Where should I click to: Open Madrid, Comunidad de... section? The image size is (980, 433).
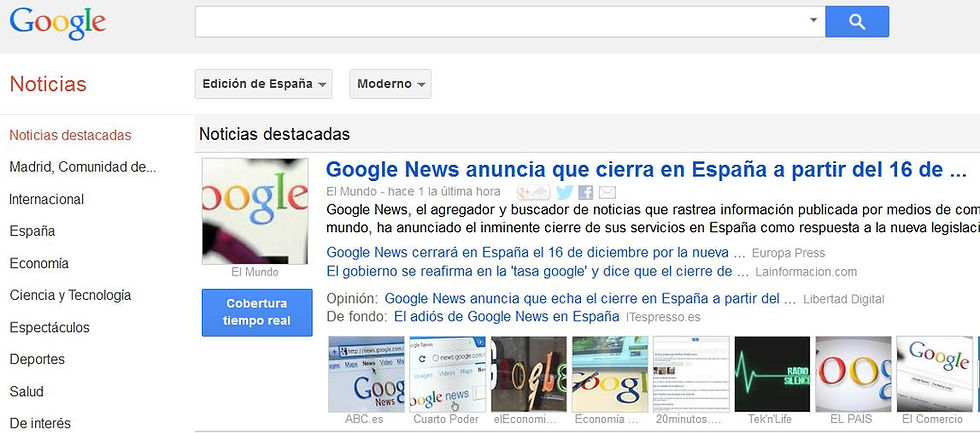pyautogui.click(x=82, y=167)
